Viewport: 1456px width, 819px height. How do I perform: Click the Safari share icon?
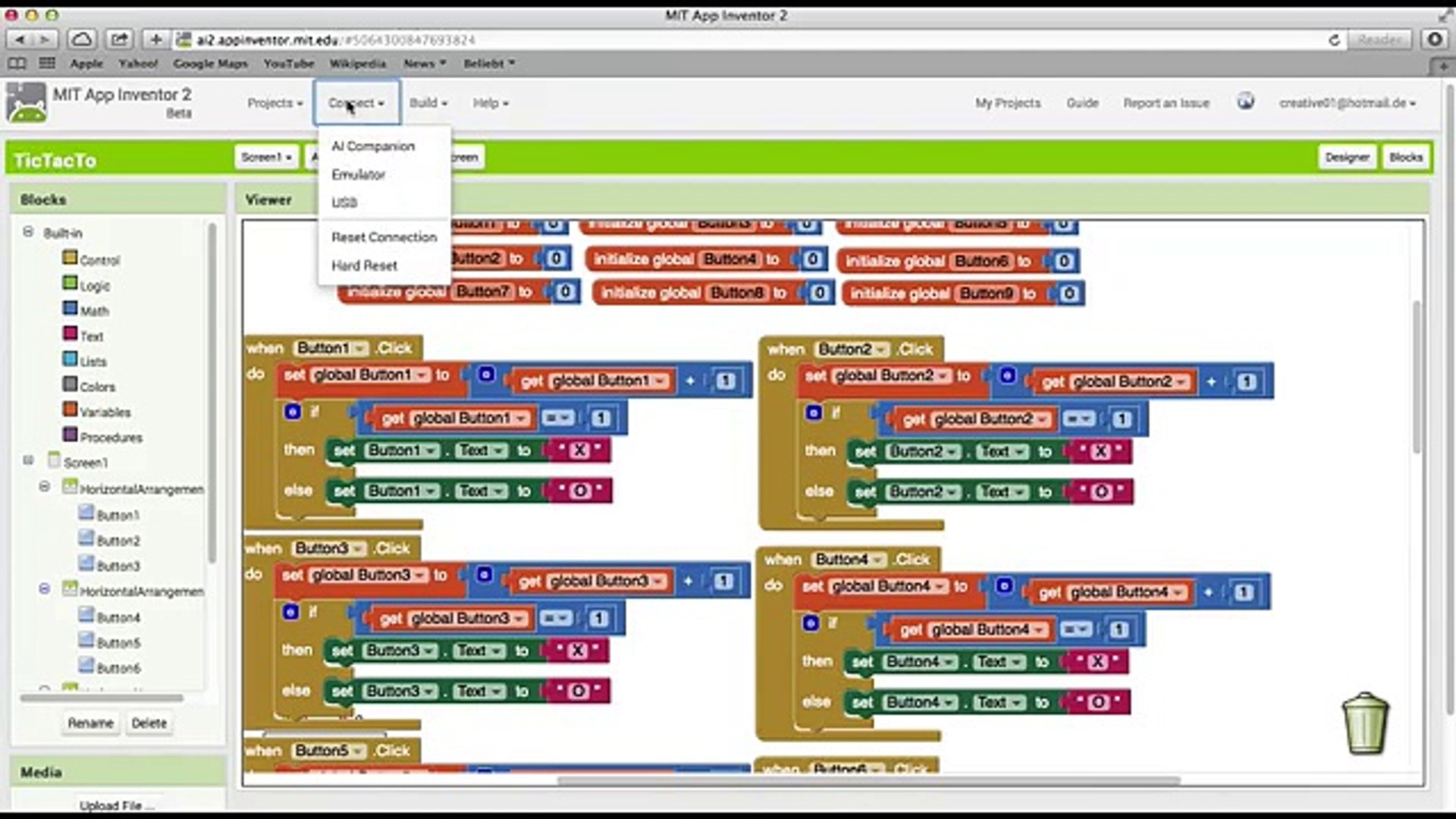(119, 39)
